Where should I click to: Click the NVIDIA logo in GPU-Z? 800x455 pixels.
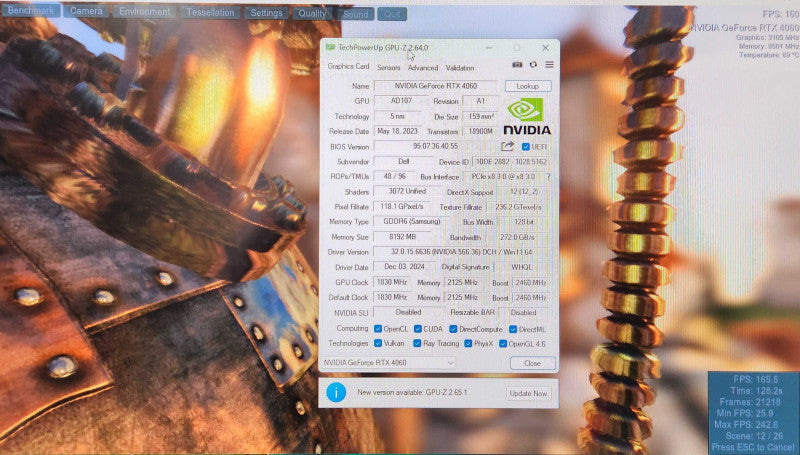tap(527, 117)
